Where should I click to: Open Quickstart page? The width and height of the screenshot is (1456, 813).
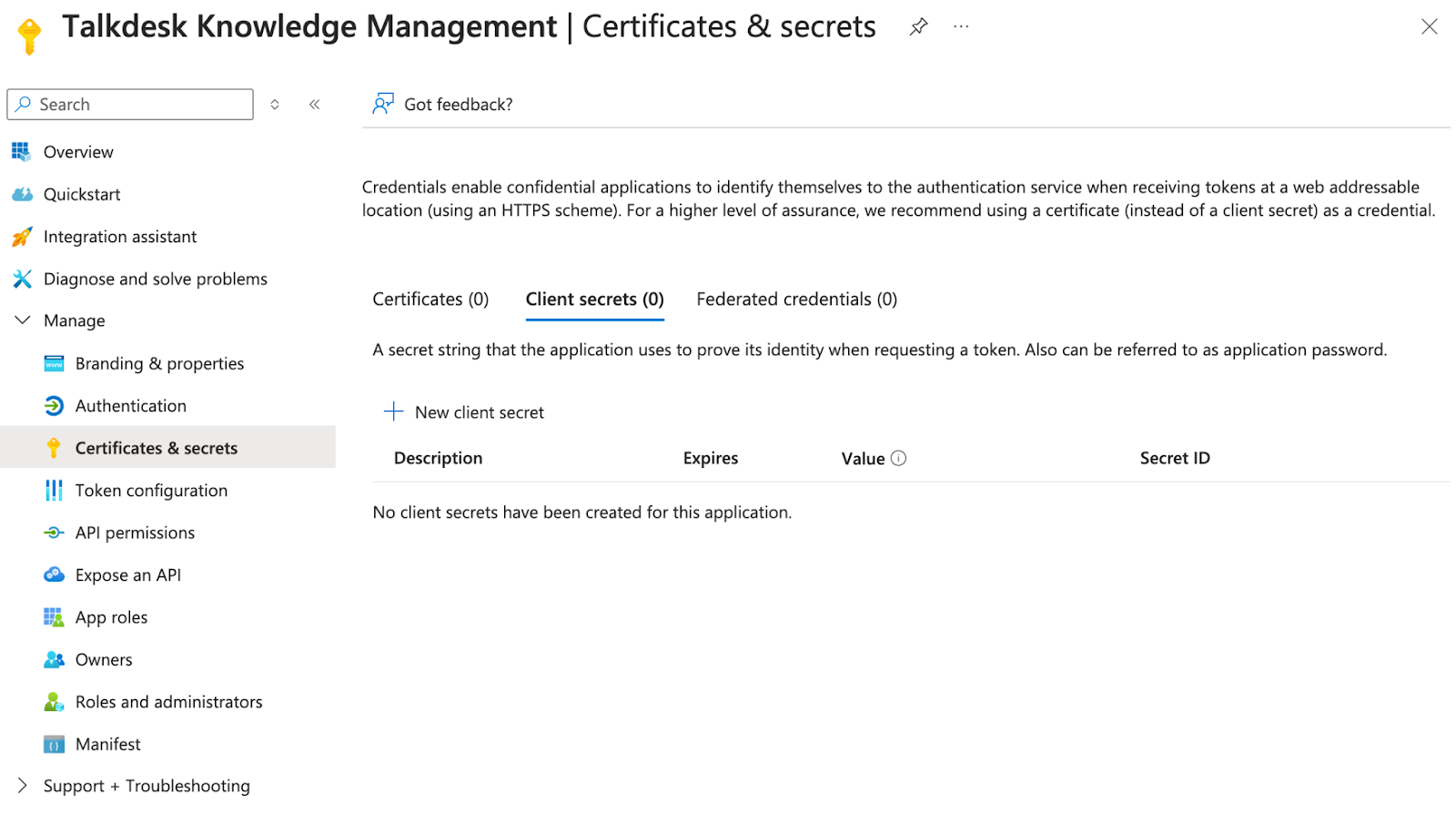[82, 194]
